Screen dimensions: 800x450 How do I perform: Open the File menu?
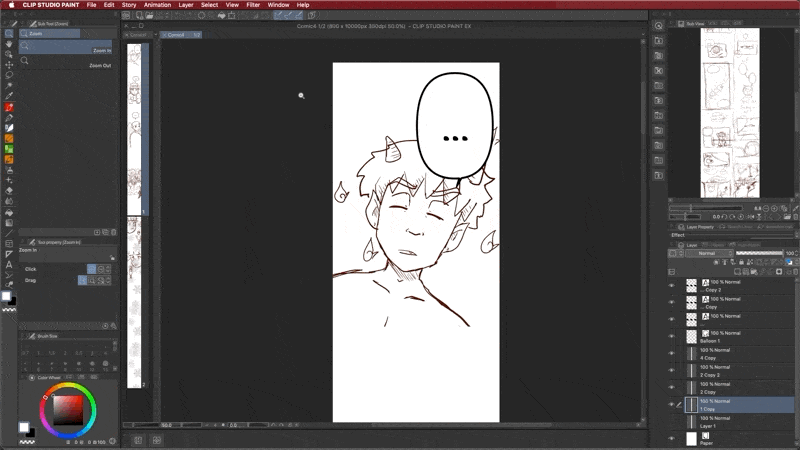pos(91,5)
